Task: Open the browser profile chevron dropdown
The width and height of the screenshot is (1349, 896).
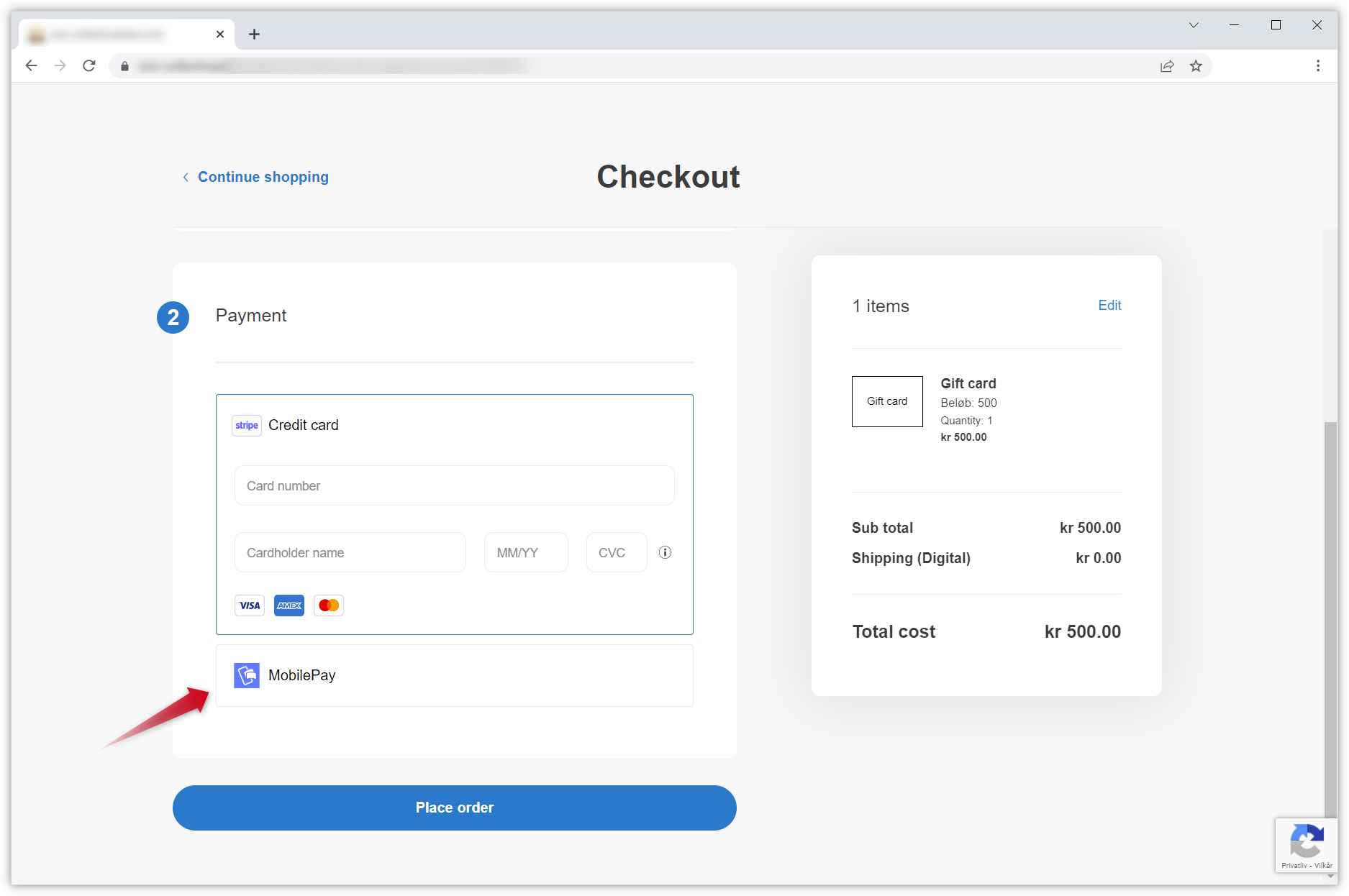Action: [1193, 24]
